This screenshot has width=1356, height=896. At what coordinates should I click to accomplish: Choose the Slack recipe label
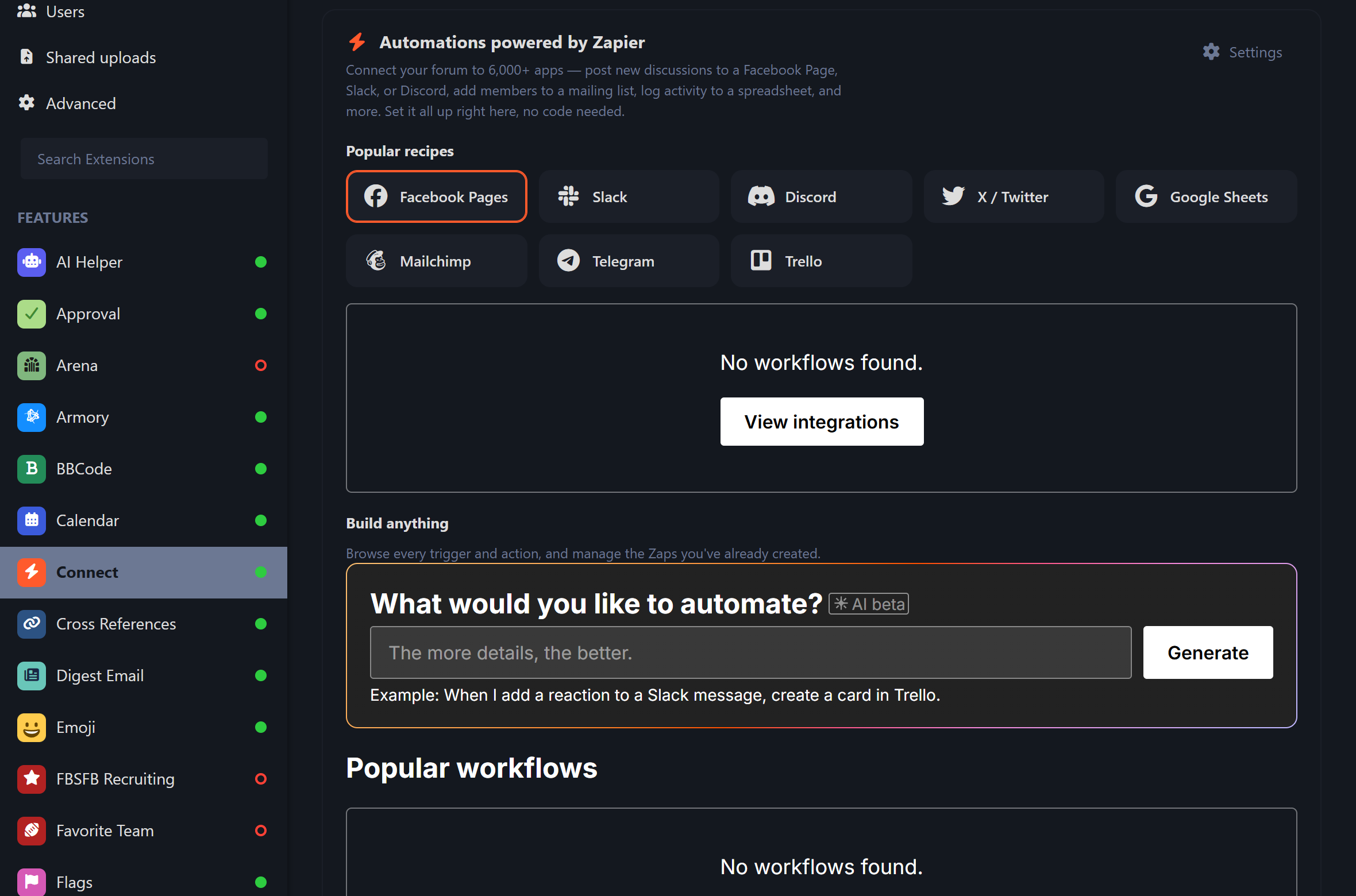pos(610,197)
